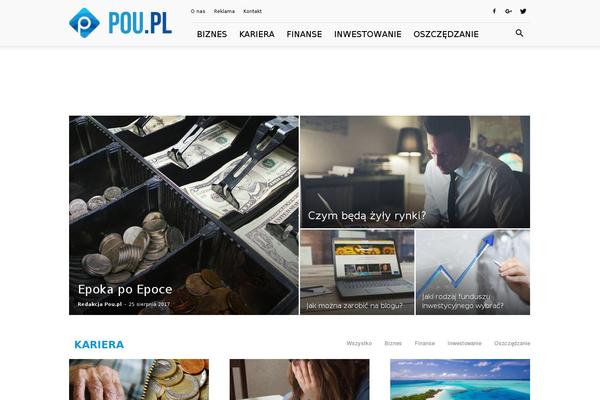Open the search magnifier icon
This screenshot has height=400, width=600.
click(x=519, y=33)
